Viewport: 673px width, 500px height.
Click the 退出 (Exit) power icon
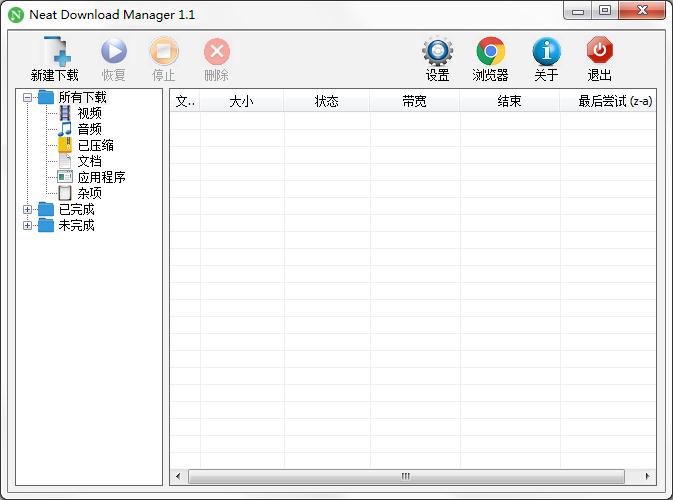600,52
